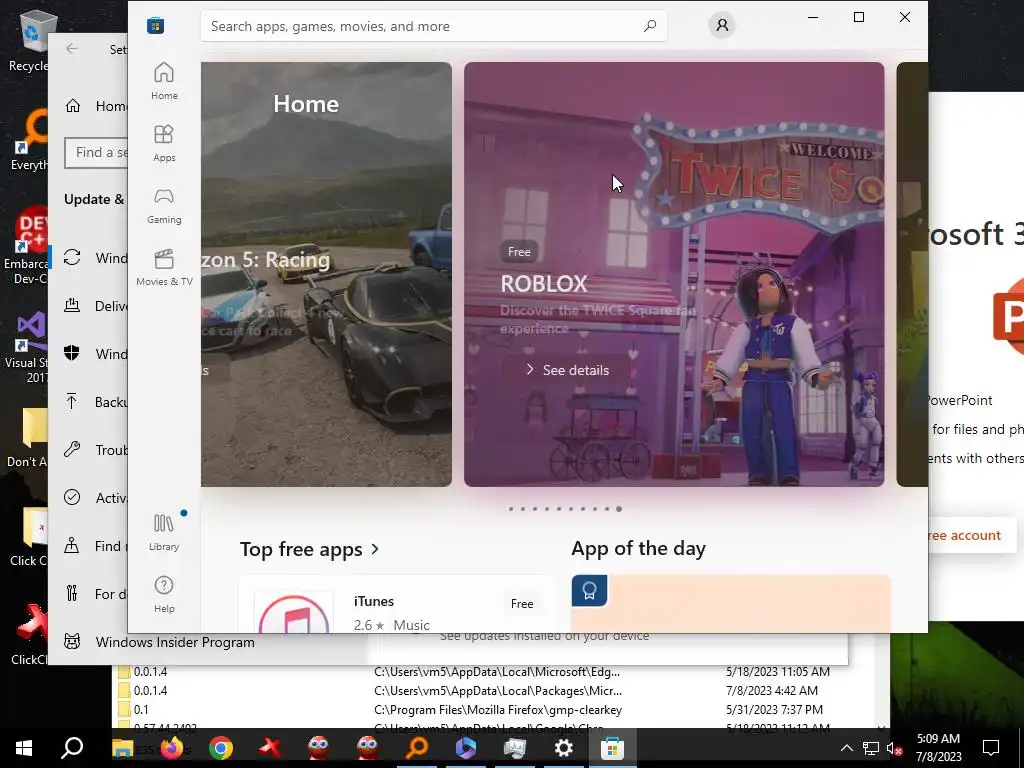This screenshot has width=1024, height=768.
Task: Open the network tray icon
Action: tap(871, 748)
